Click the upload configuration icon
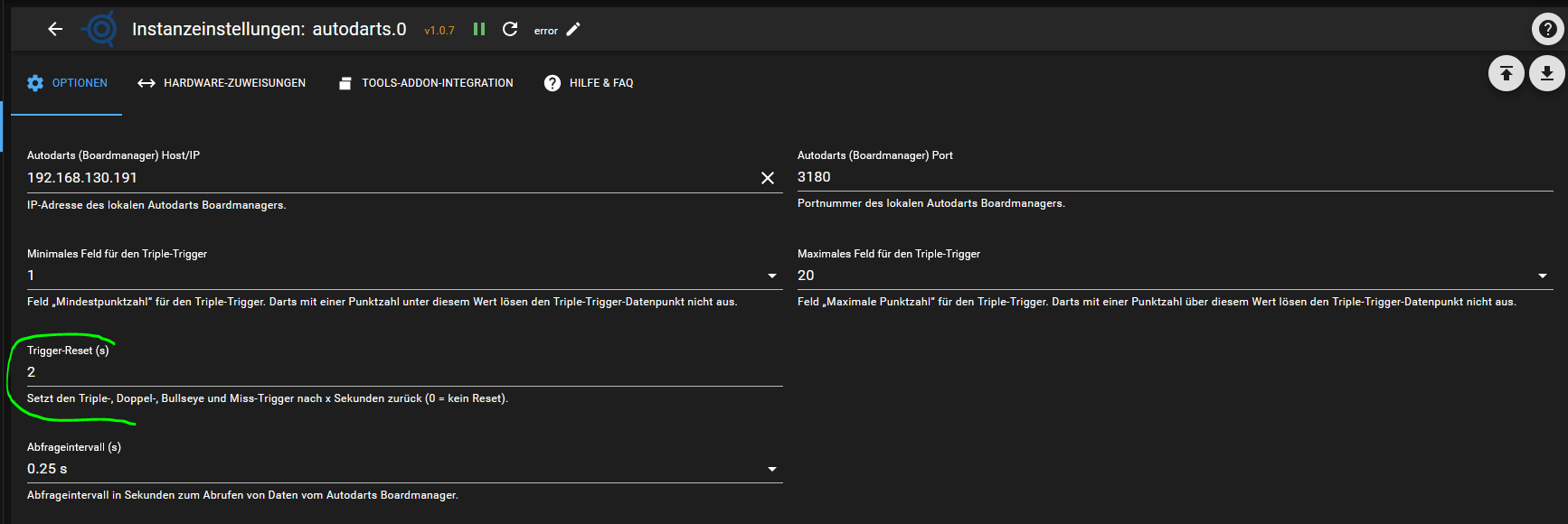The width and height of the screenshot is (1568, 524). click(x=1506, y=73)
